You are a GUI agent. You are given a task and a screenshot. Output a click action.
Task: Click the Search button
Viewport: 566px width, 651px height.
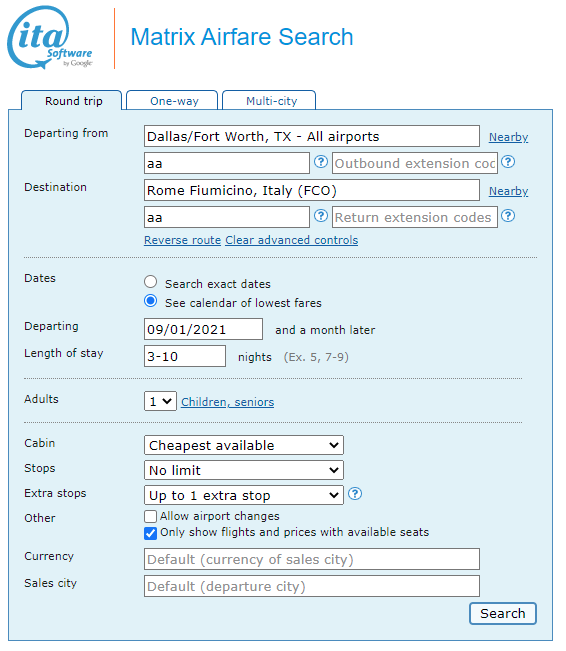(x=503, y=613)
